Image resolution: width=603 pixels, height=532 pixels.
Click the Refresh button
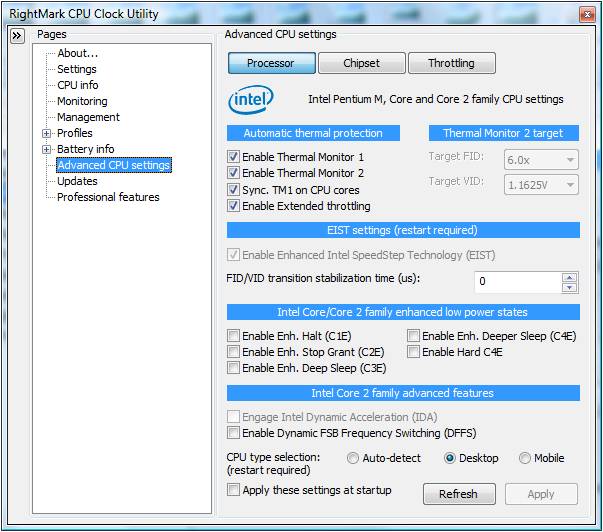pyautogui.click(x=459, y=494)
